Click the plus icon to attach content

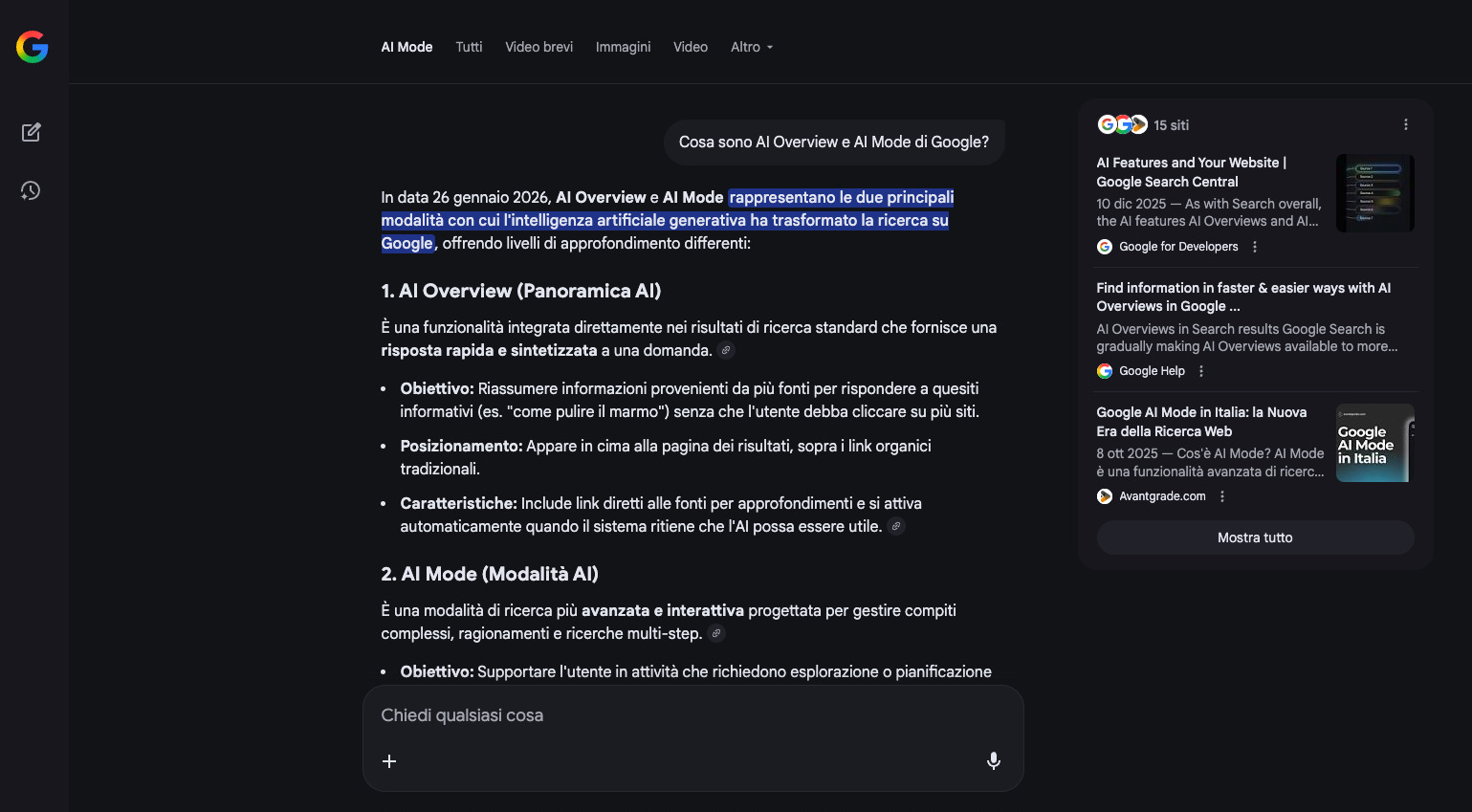389,761
